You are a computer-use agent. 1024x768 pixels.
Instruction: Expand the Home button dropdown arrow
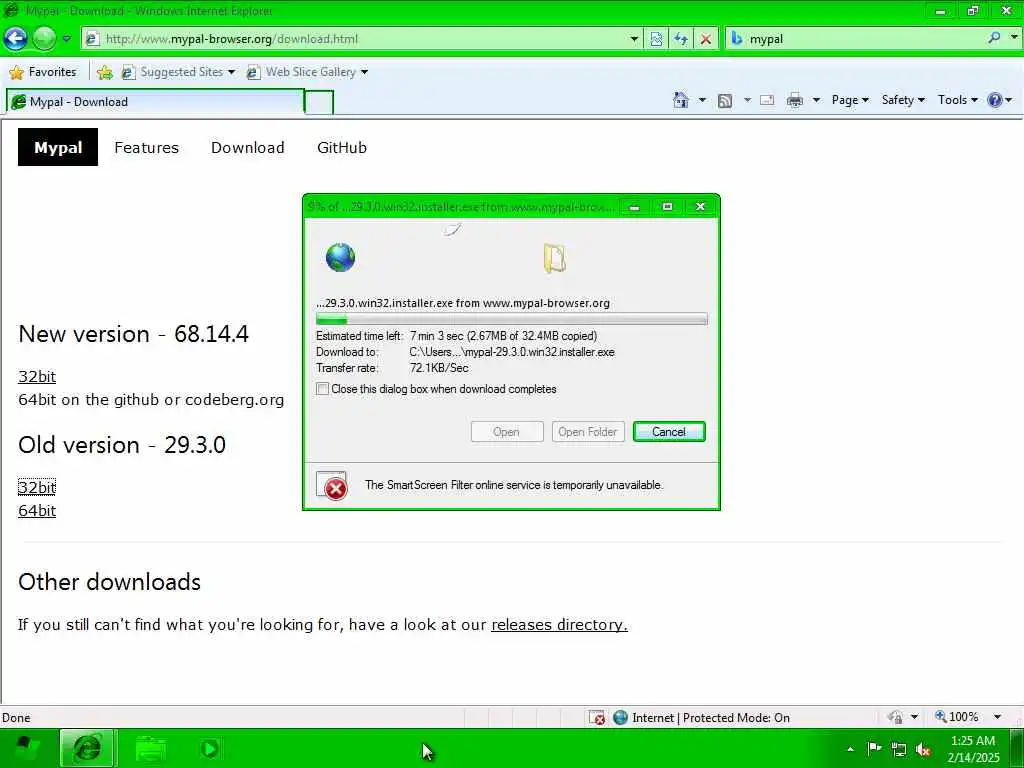pyautogui.click(x=702, y=100)
